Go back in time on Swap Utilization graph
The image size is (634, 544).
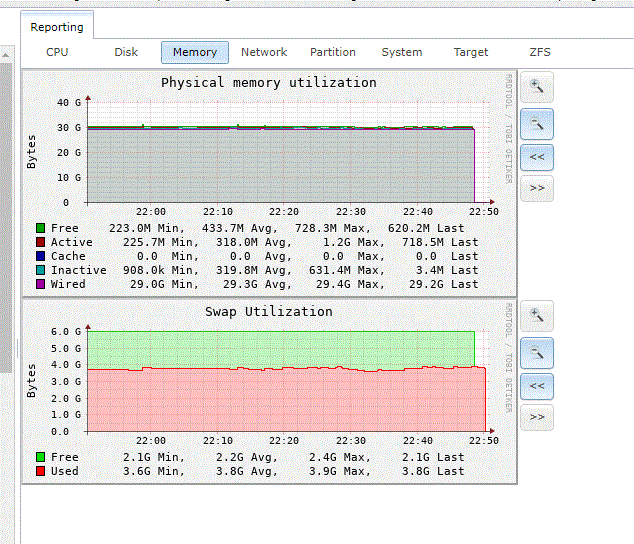click(537, 386)
